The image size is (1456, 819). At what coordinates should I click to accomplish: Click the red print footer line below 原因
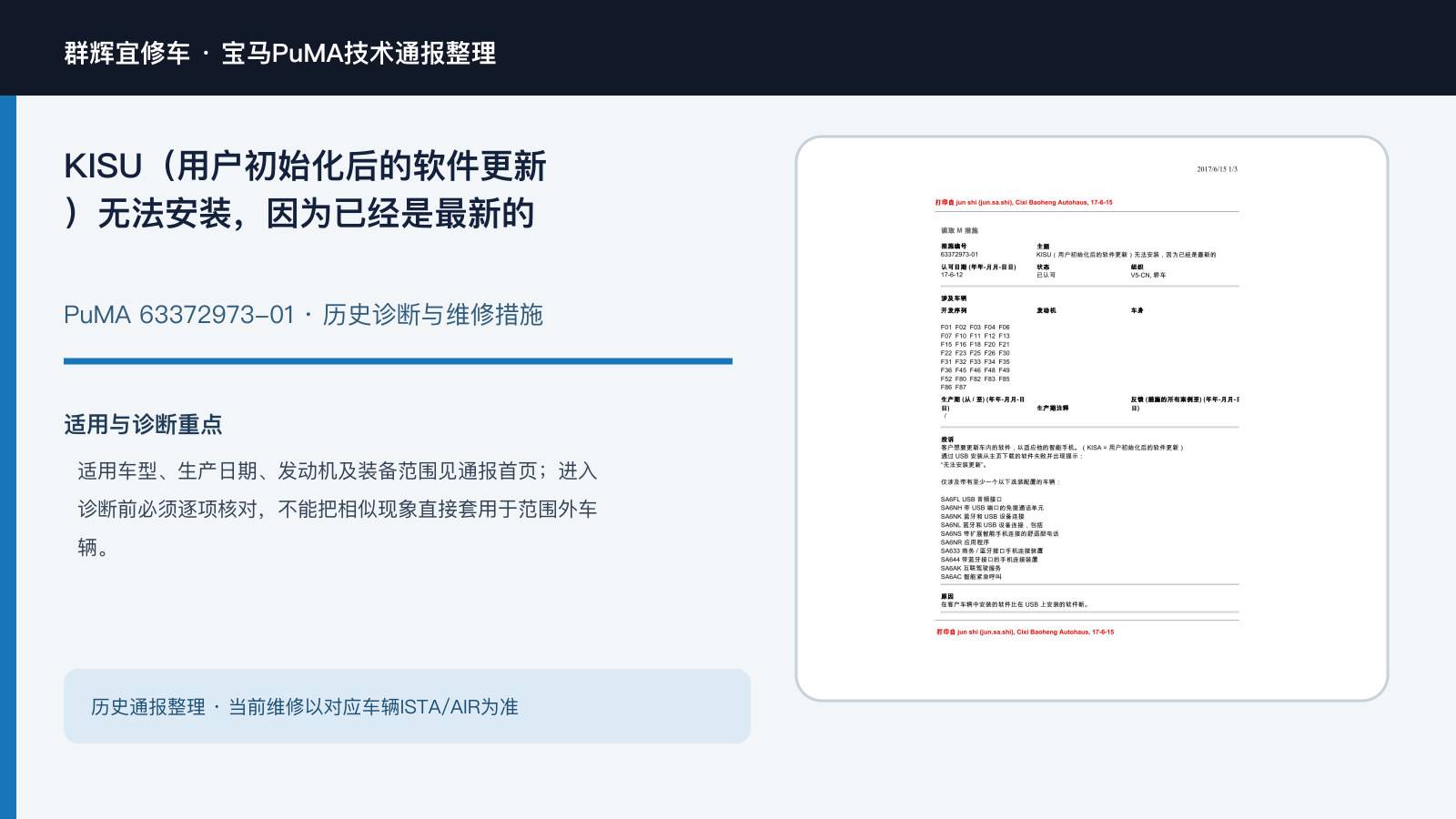1025,632
